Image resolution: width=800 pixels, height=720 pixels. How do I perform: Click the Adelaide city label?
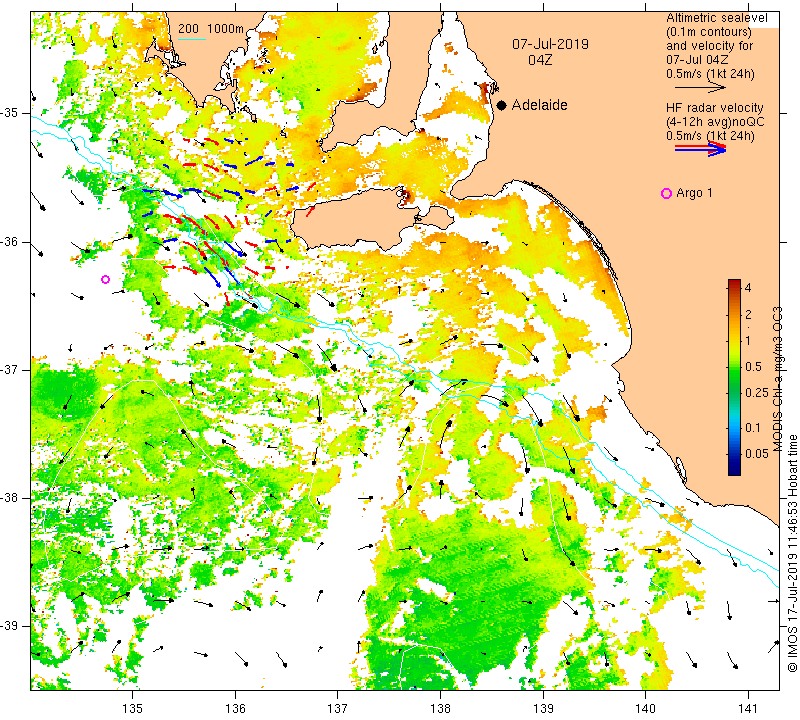pyautogui.click(x=539, y=105)
